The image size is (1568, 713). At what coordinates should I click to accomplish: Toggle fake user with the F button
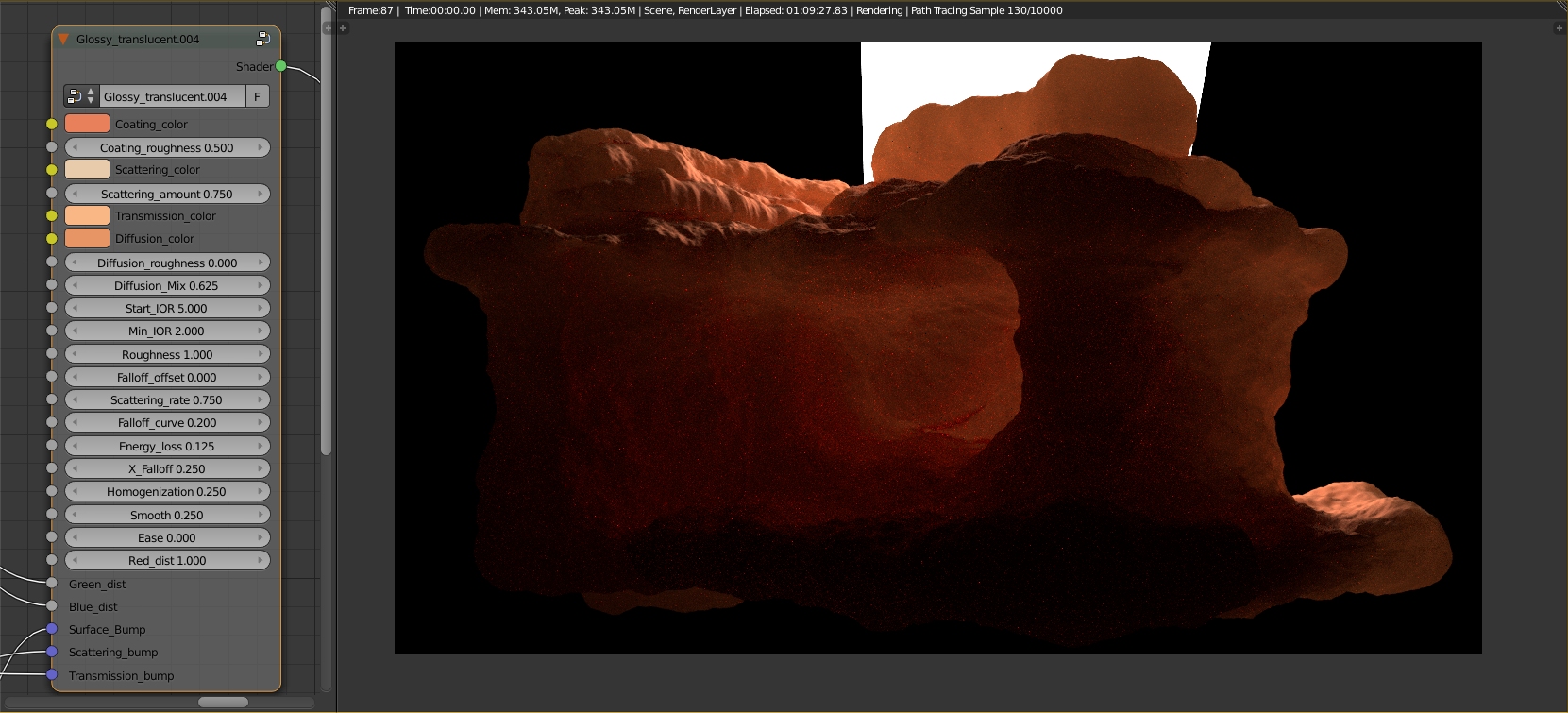click(x=258, y=96)
